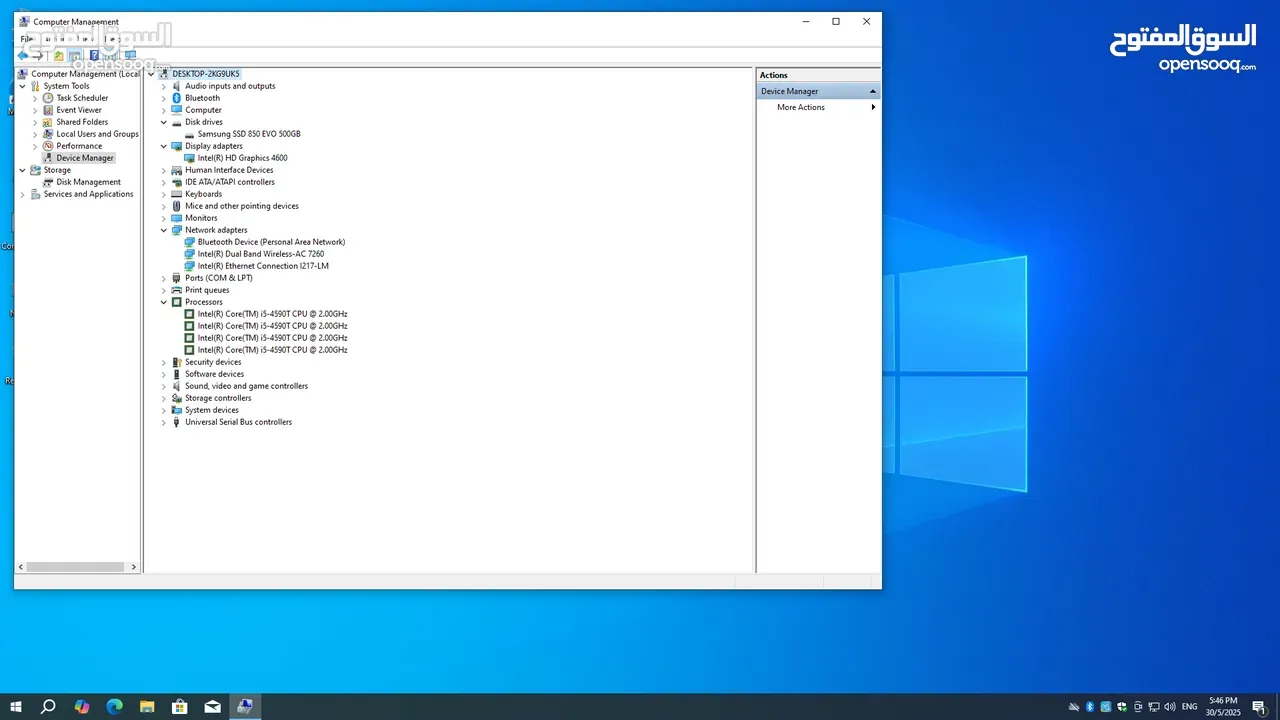Open the File menu

pos(27,39)
